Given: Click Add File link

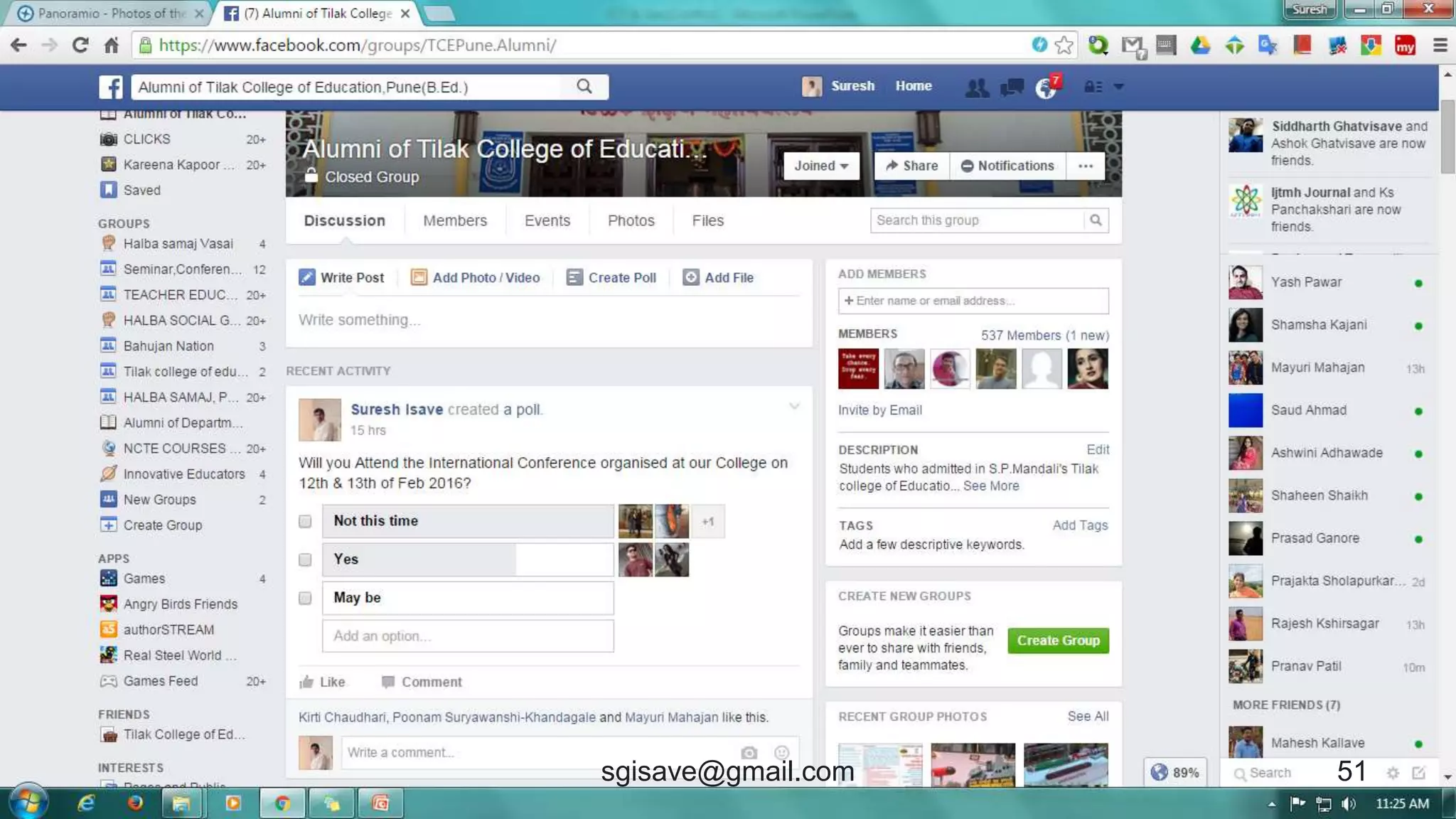Looking at the screenshot, I should 718,277.
